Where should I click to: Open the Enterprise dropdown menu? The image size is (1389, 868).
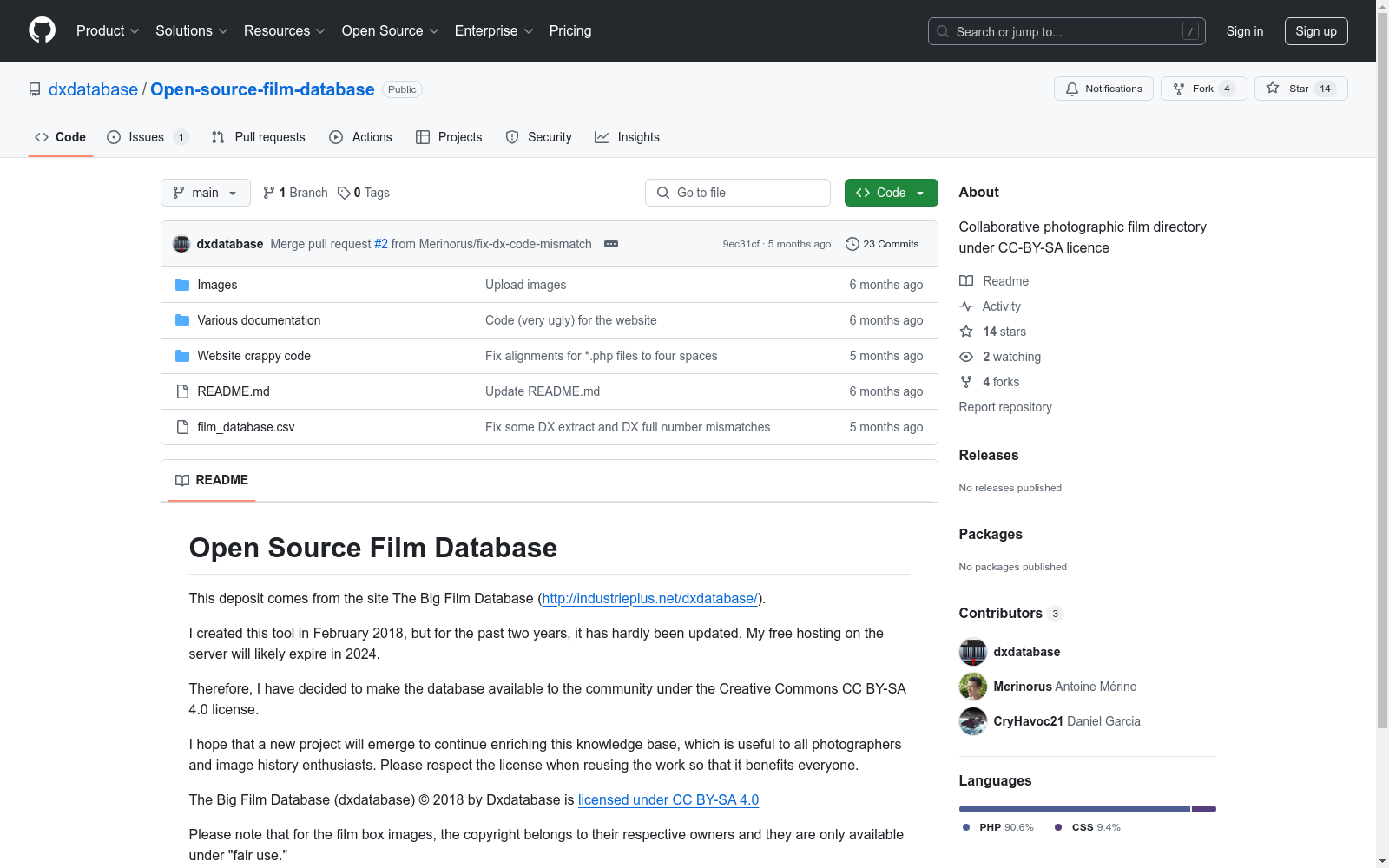pyautogui.click(x=494, y=30)
